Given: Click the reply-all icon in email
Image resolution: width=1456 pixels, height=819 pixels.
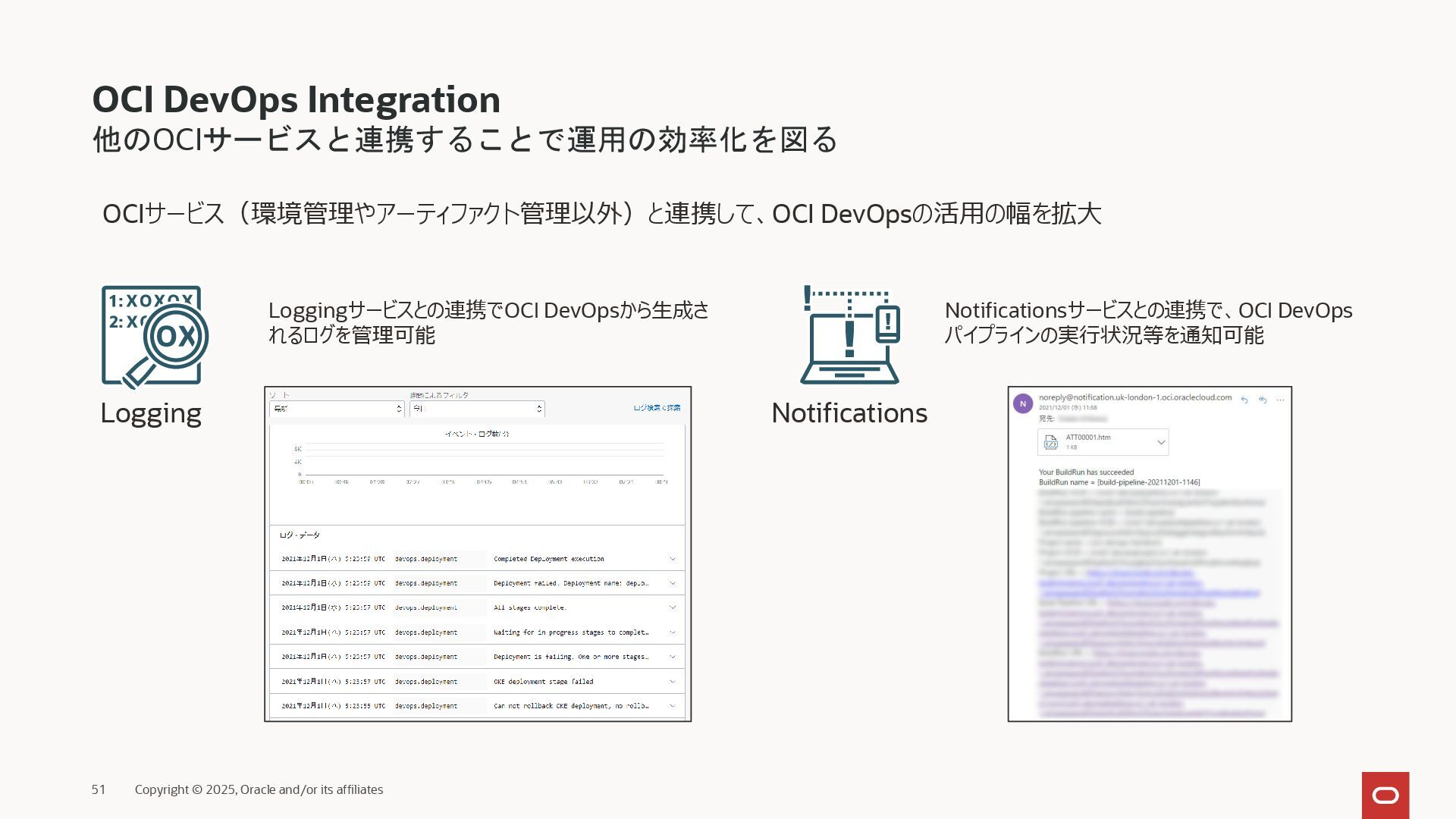Looking at the screenshot, I should [x=1263, y=400].
